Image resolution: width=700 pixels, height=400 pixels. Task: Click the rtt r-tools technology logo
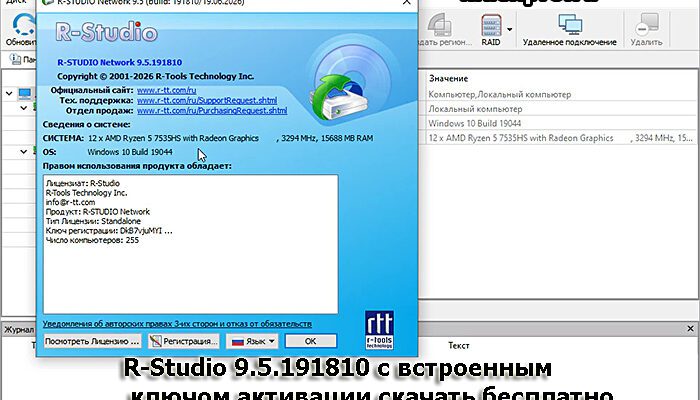(x=379, y=330)
